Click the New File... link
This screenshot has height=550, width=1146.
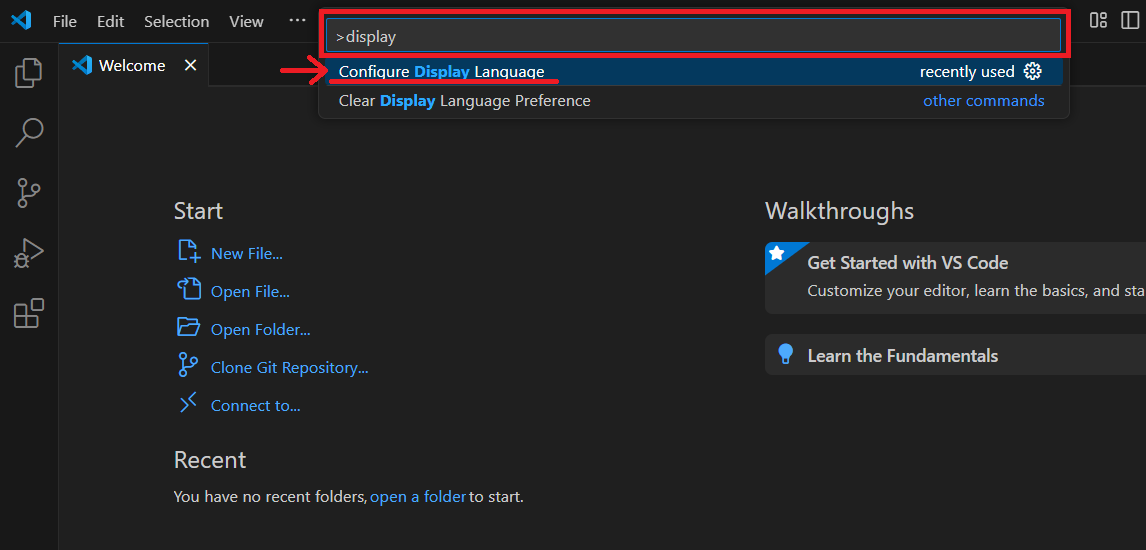(x=246, y=254)
